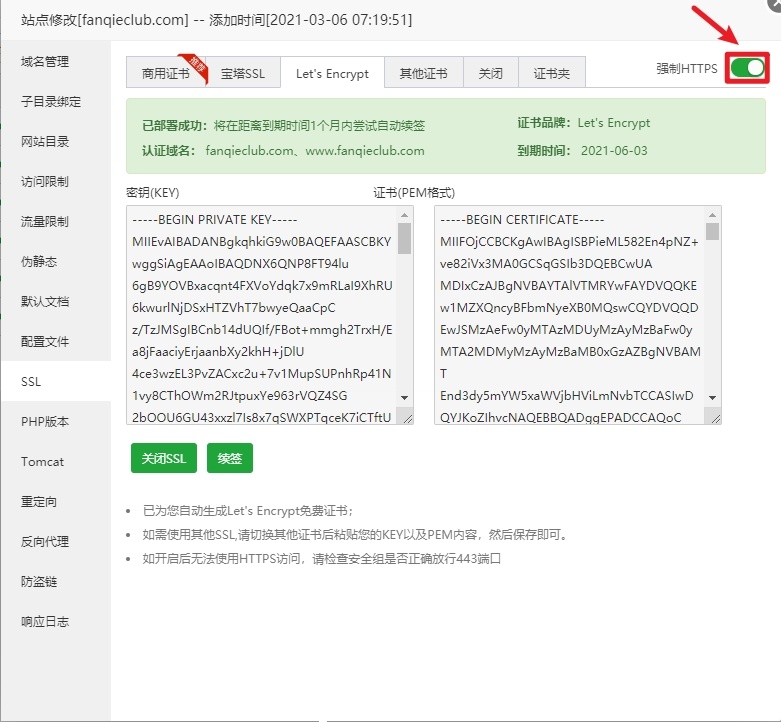Click the 推荐 ribbon badge on 商用证书
781x722 pixels.
click(x=194, y=67)
